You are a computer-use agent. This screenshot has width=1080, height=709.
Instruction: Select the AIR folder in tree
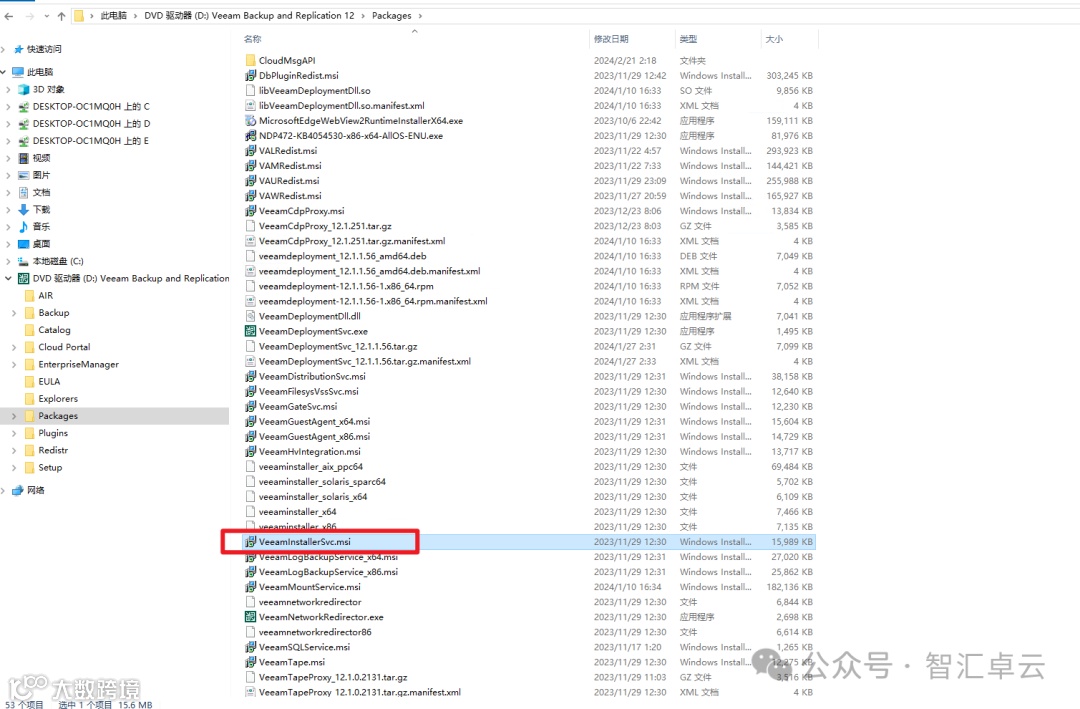tap(45, 296)
